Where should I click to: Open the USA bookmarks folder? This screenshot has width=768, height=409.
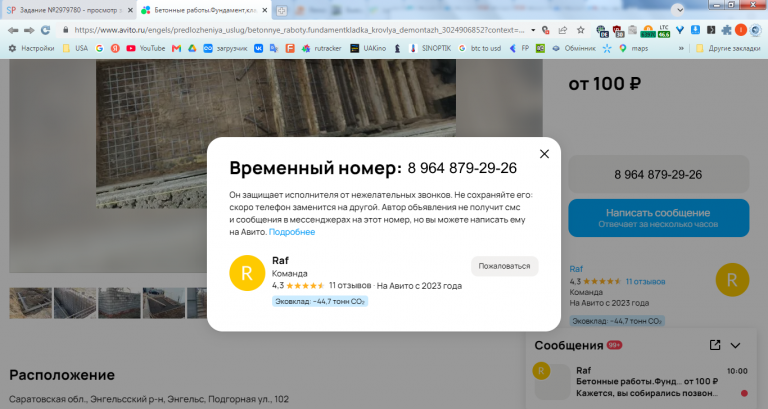click(x=75, y=48)
